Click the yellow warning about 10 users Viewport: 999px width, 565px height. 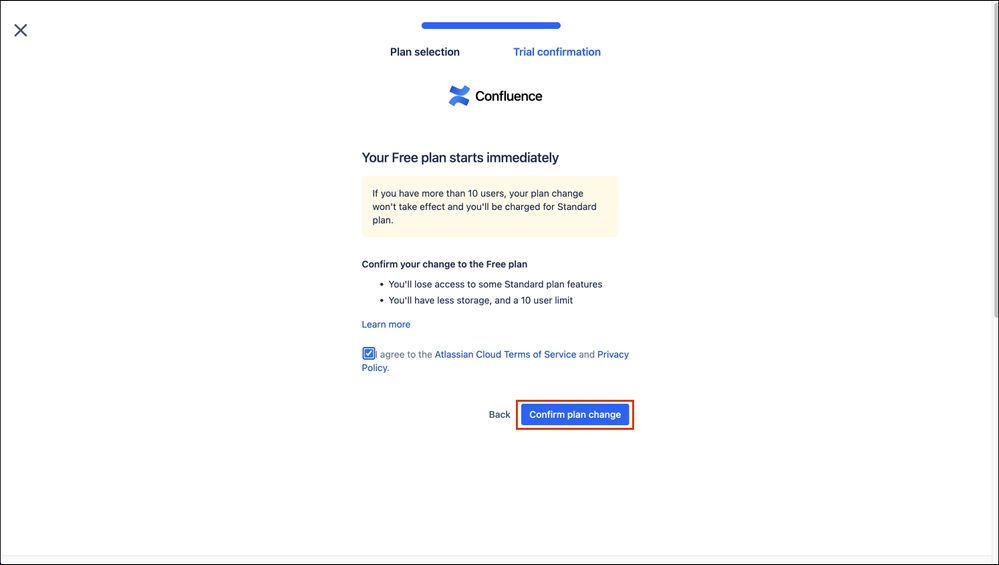click(489, 206)
